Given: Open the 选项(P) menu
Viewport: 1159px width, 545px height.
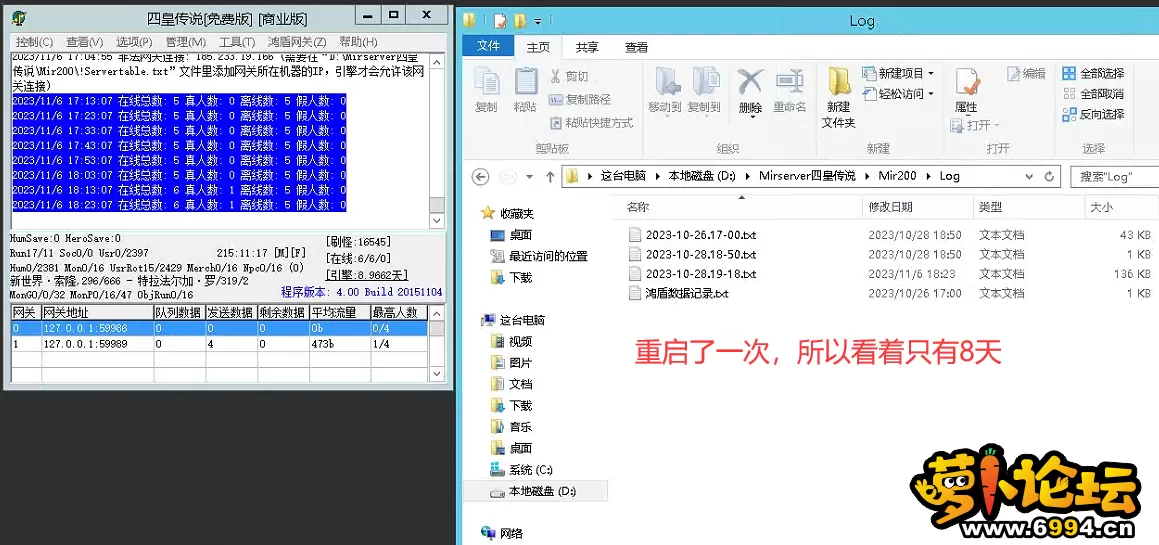Looking at the screenshot, I should (x=135, y=42).
